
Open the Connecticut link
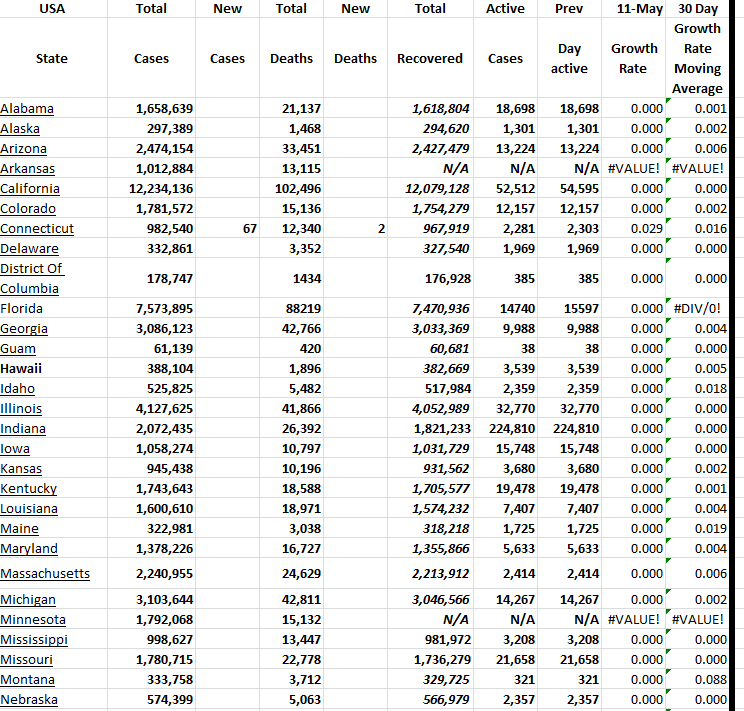point(37,228)
